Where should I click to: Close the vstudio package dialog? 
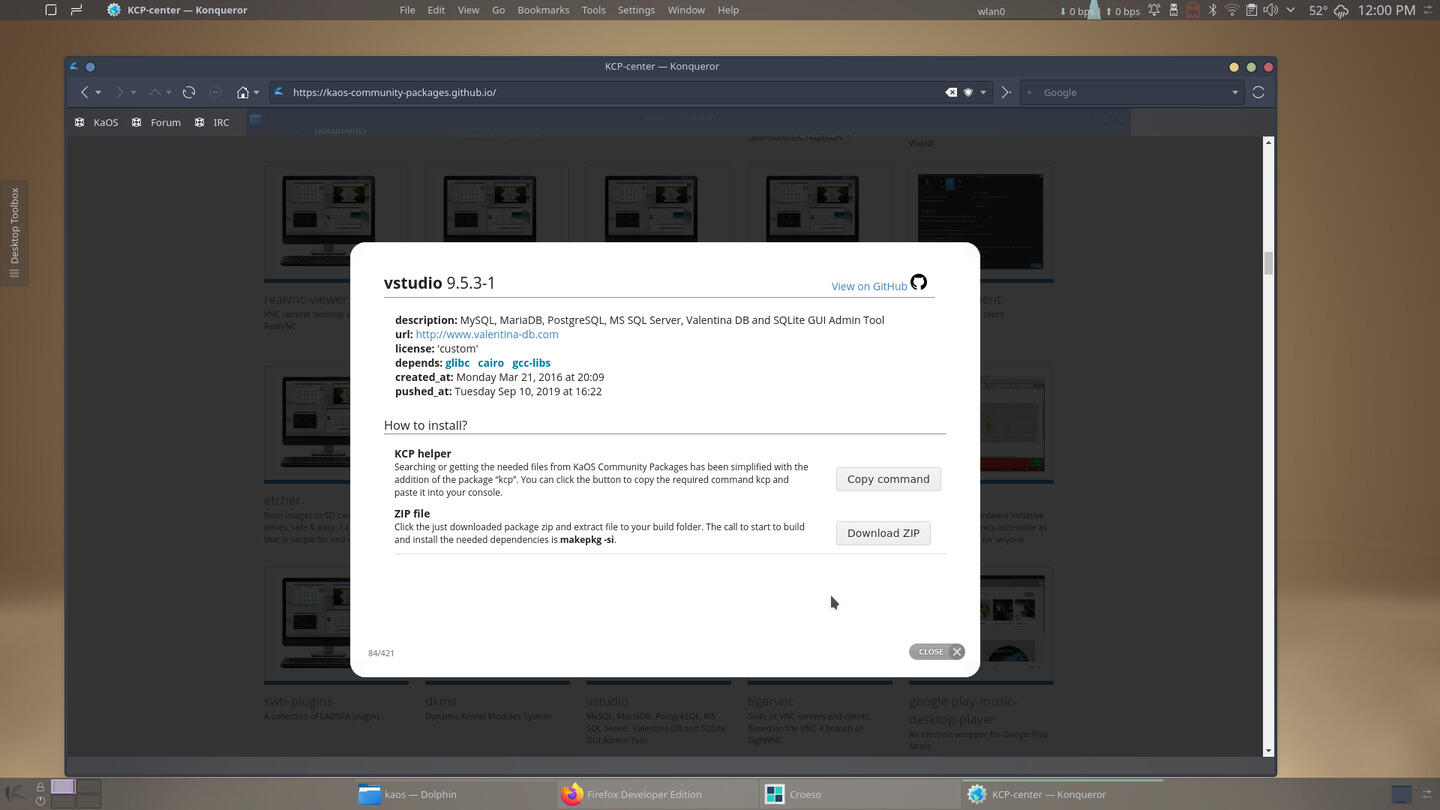tap(936, 652)
